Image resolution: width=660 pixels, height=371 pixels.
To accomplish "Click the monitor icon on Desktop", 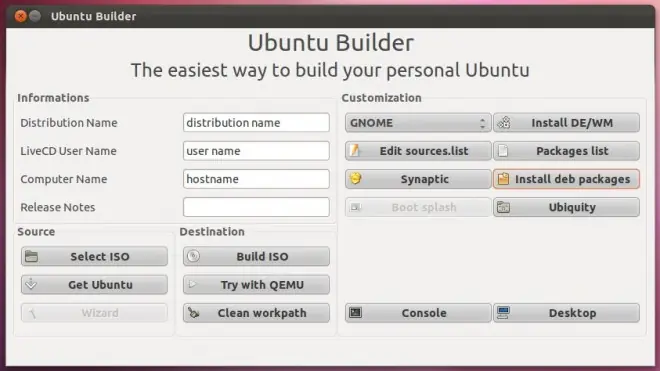I will click(503, 312).
